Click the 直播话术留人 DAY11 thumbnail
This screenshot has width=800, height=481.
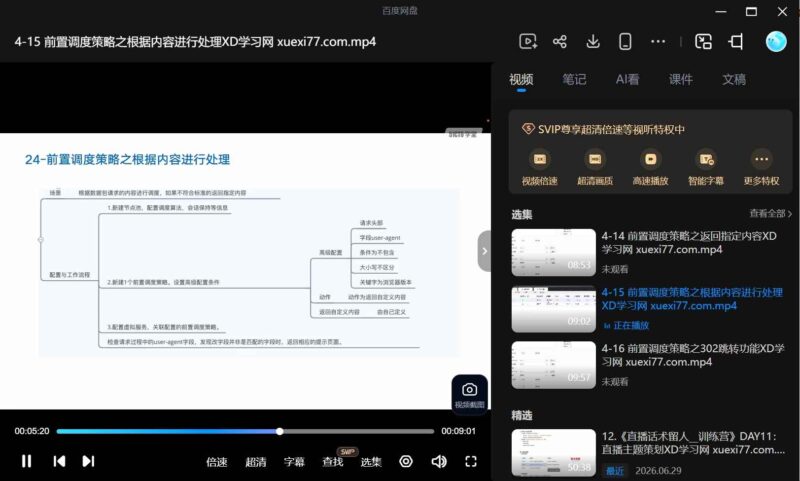coord(554,453)
